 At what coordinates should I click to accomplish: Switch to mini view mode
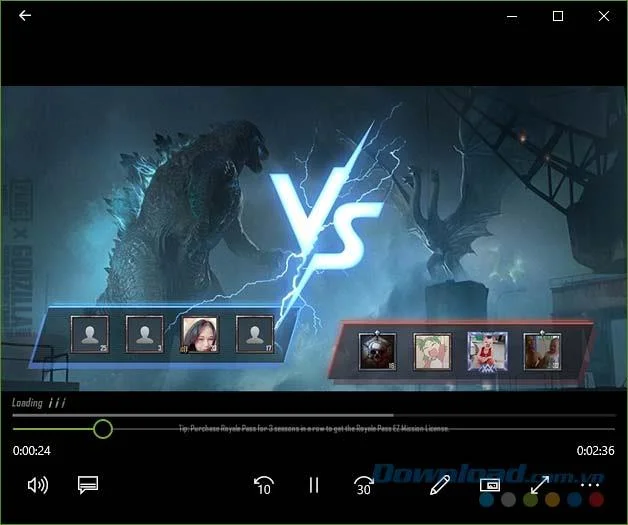[490, 485]
